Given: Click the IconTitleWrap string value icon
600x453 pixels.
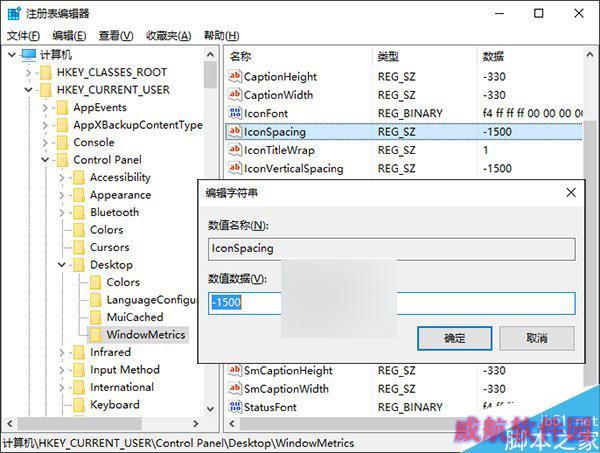Looking at the screenshot, I should 235,150.
